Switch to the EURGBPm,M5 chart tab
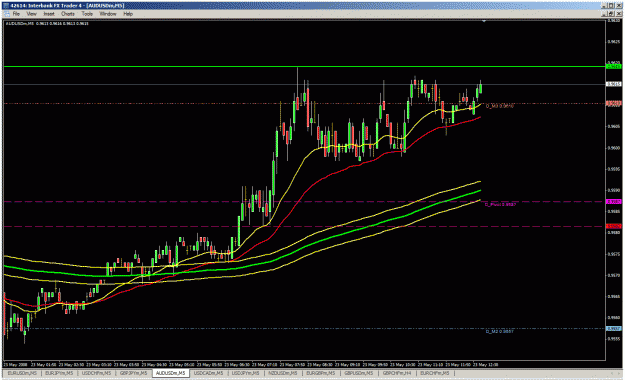 (x=320, y=373)
